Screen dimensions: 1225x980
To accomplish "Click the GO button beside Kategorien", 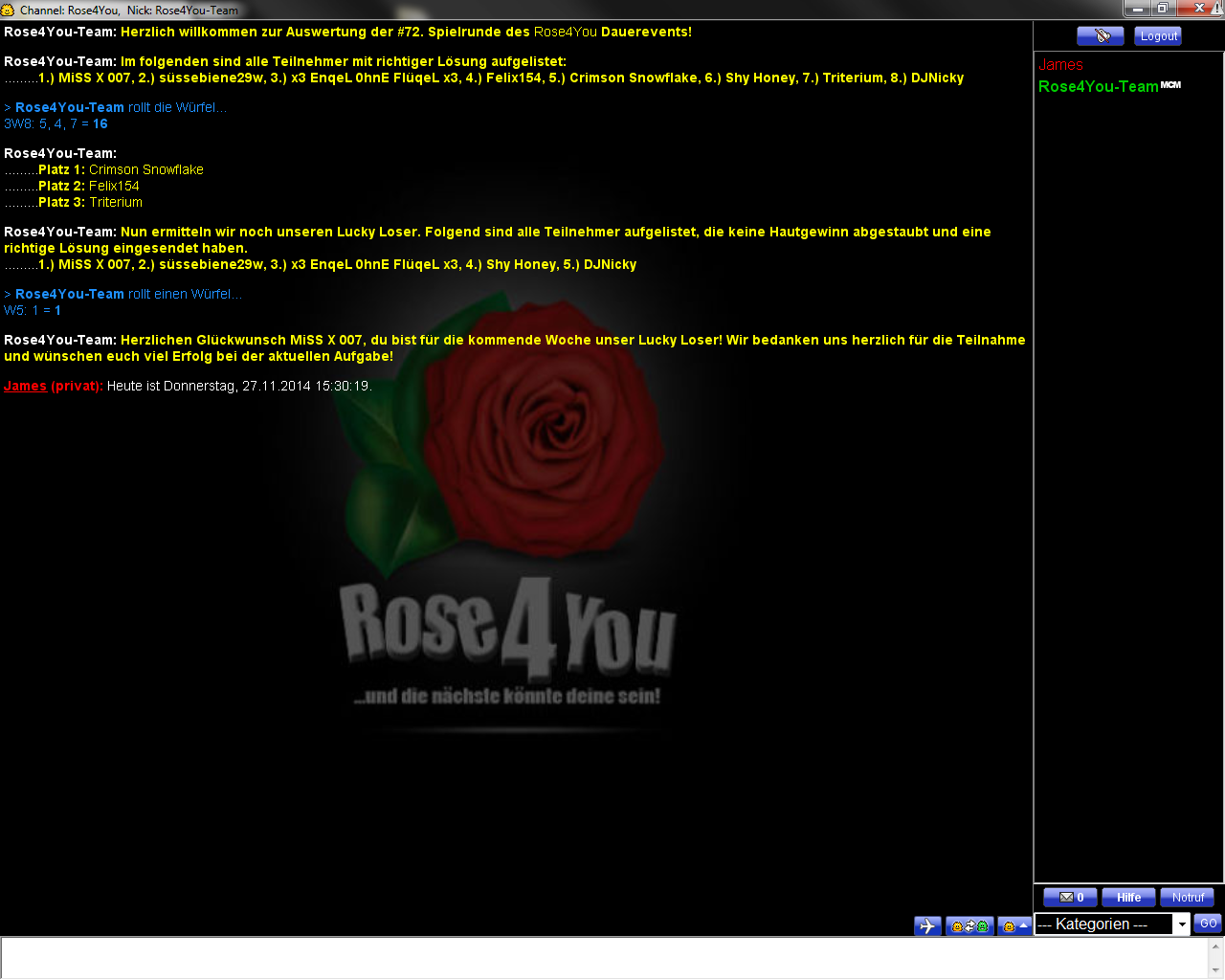I will click(x=1208, y=924).
